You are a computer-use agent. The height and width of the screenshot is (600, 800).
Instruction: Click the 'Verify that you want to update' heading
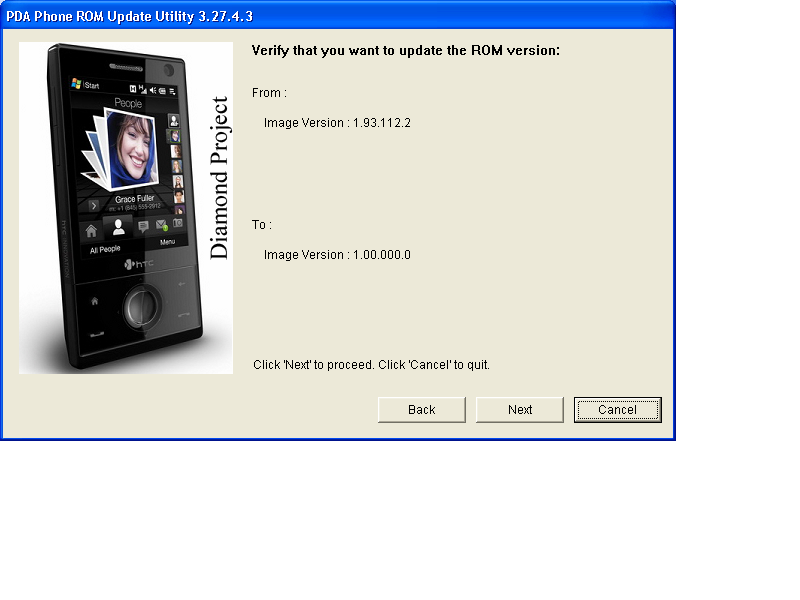coord(406,51)
